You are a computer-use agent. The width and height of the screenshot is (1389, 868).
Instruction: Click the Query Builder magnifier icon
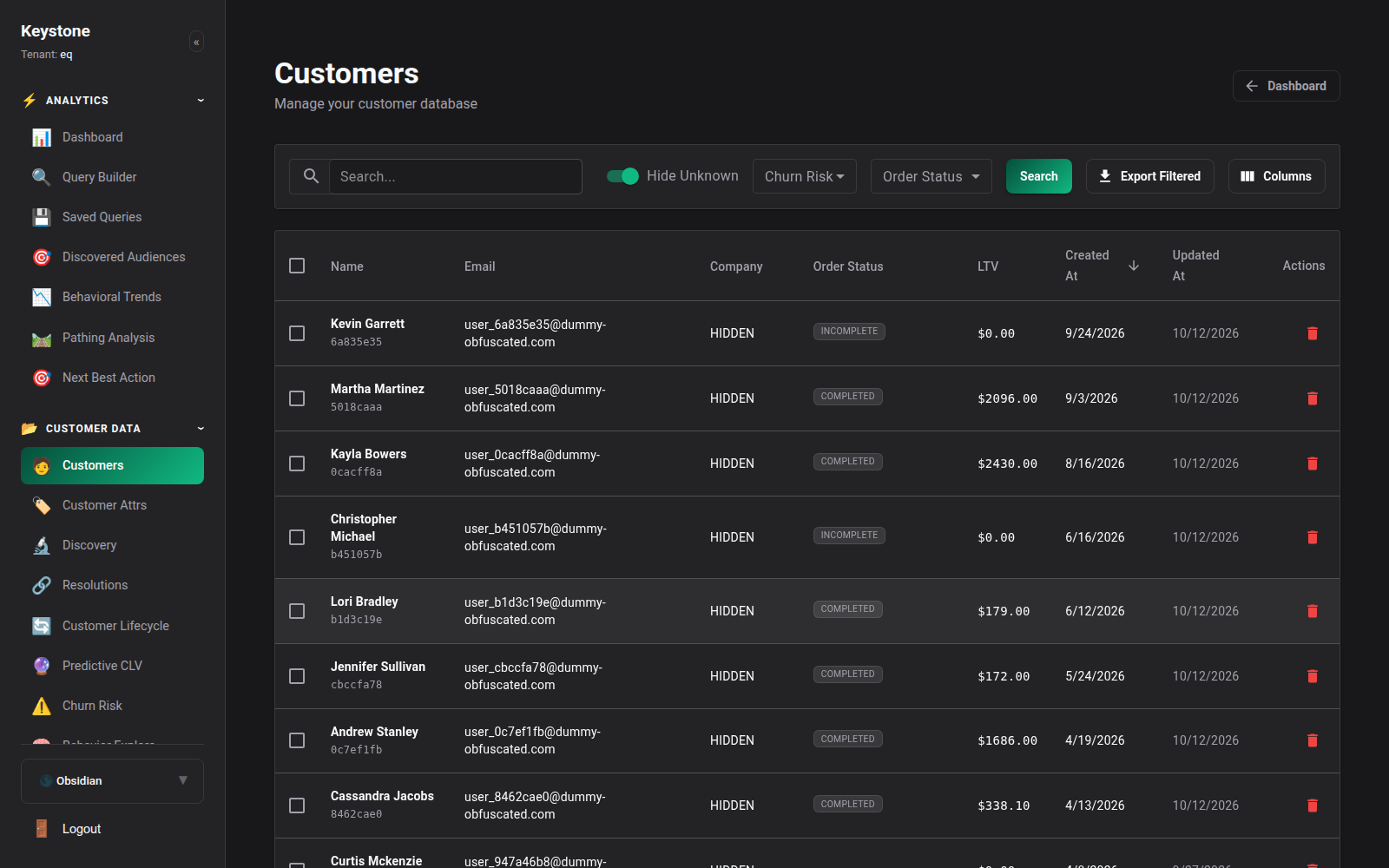42,177
